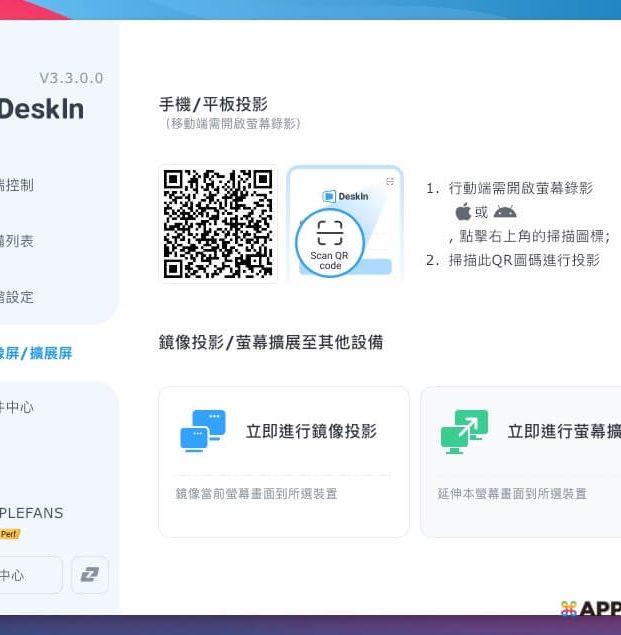The height and width of the screenshot is (635, 621).
Task: Open the 設備列表 device list tab
Action: point(17,241)
